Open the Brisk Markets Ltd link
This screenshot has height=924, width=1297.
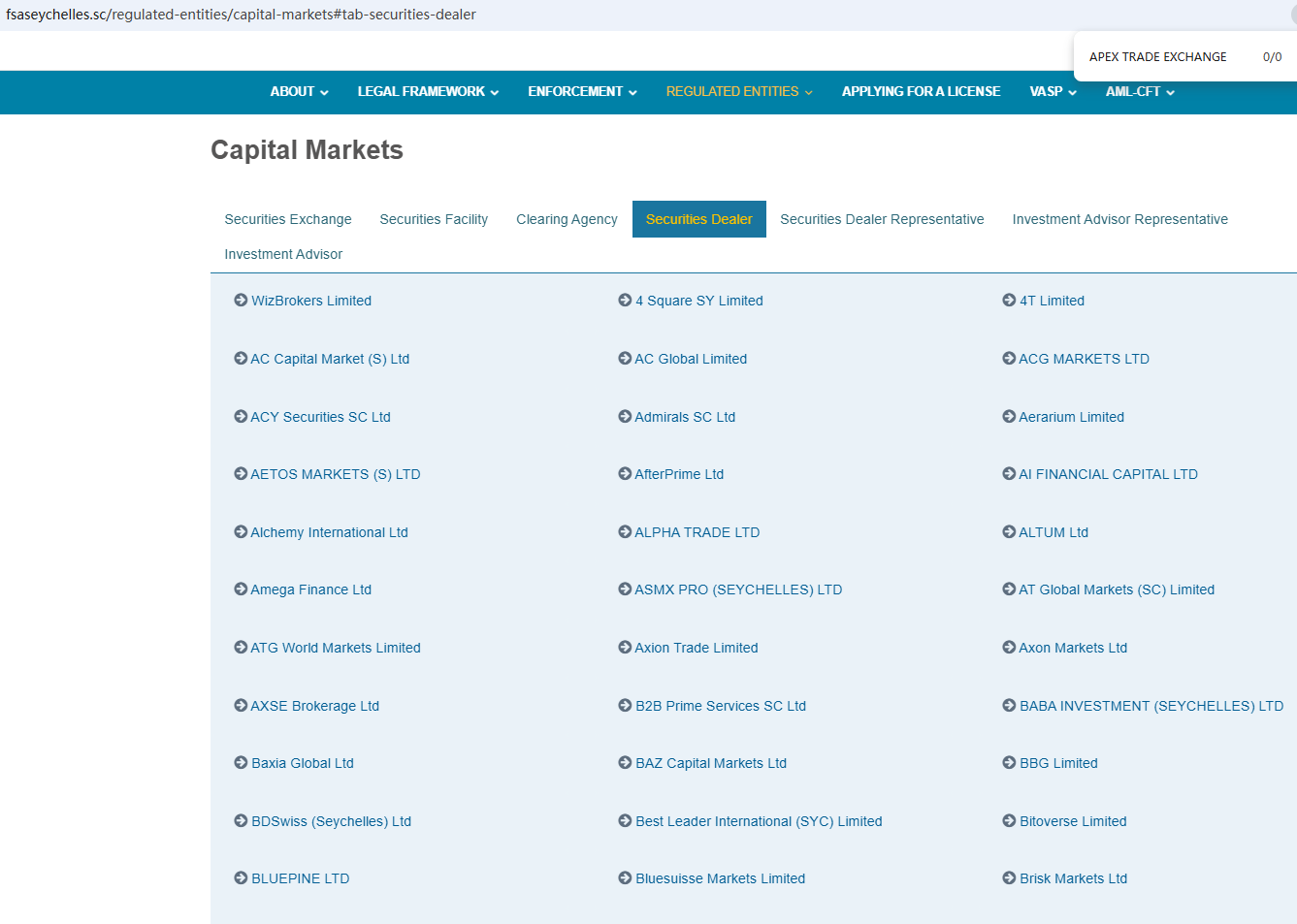point(1073,878)
